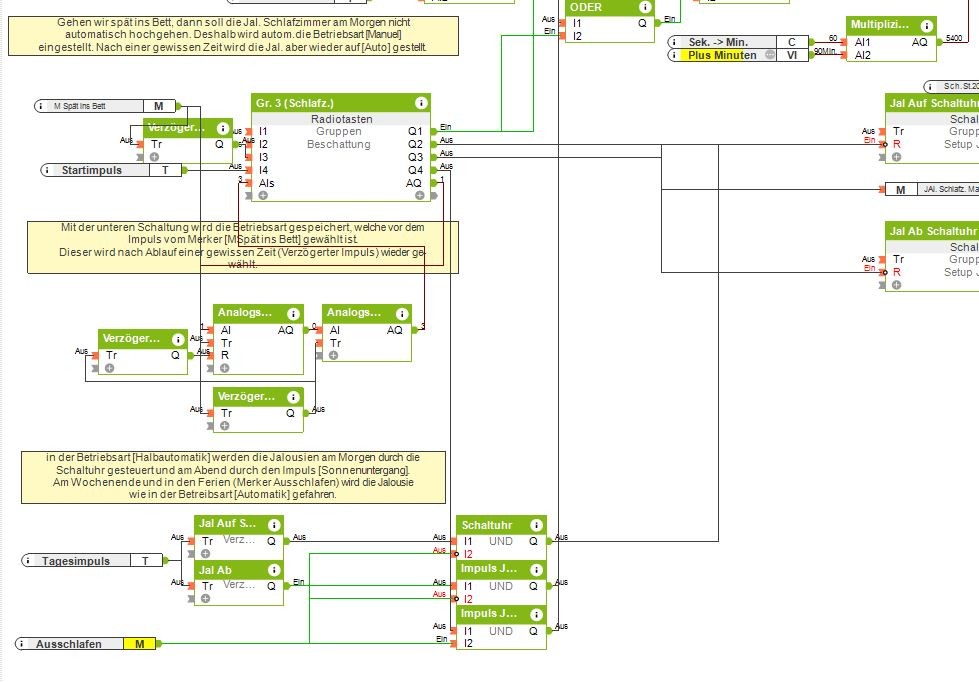Open info of Impuls J... block with red I2

[x=536, y=570]
